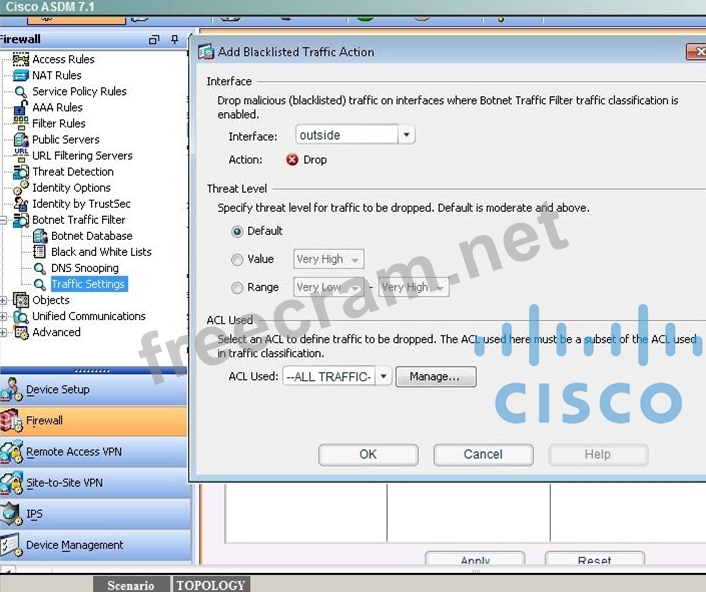Viewport: 706px width, 592px height.
Task: Click the NAT Rules icon
Action: click(x=22, y=76)
